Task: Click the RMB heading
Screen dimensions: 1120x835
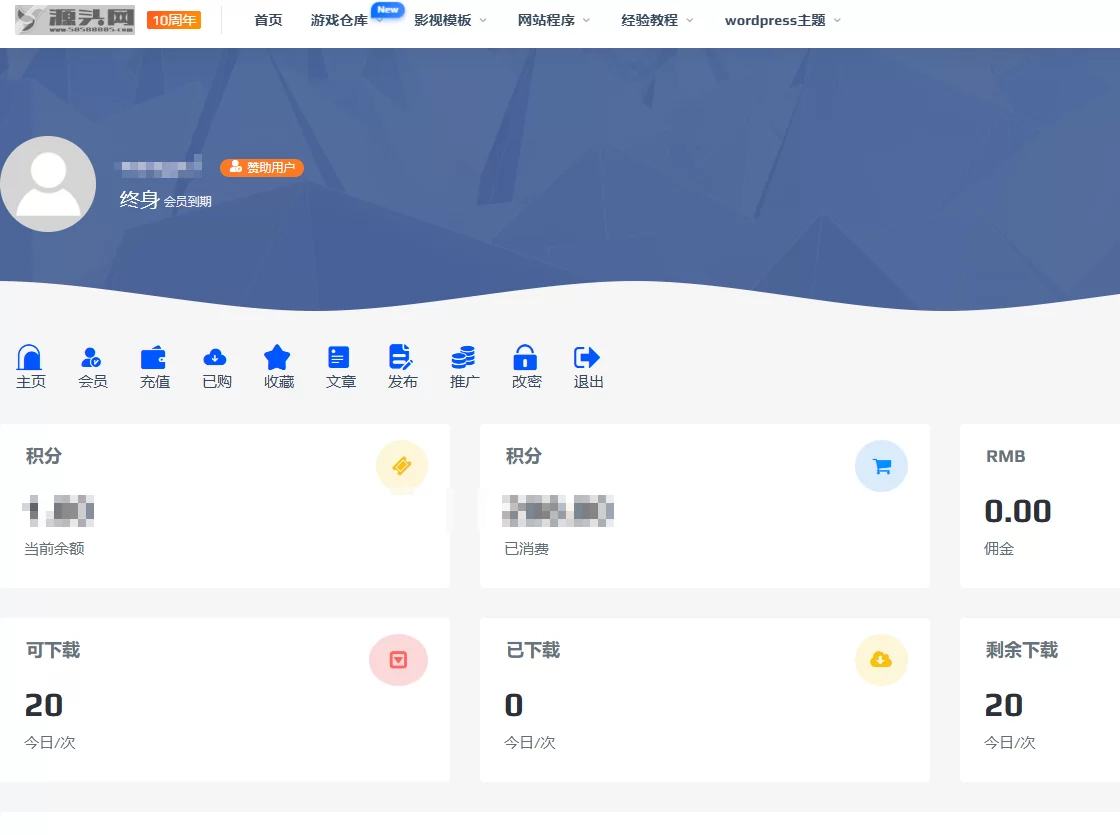Action: 1006,456
